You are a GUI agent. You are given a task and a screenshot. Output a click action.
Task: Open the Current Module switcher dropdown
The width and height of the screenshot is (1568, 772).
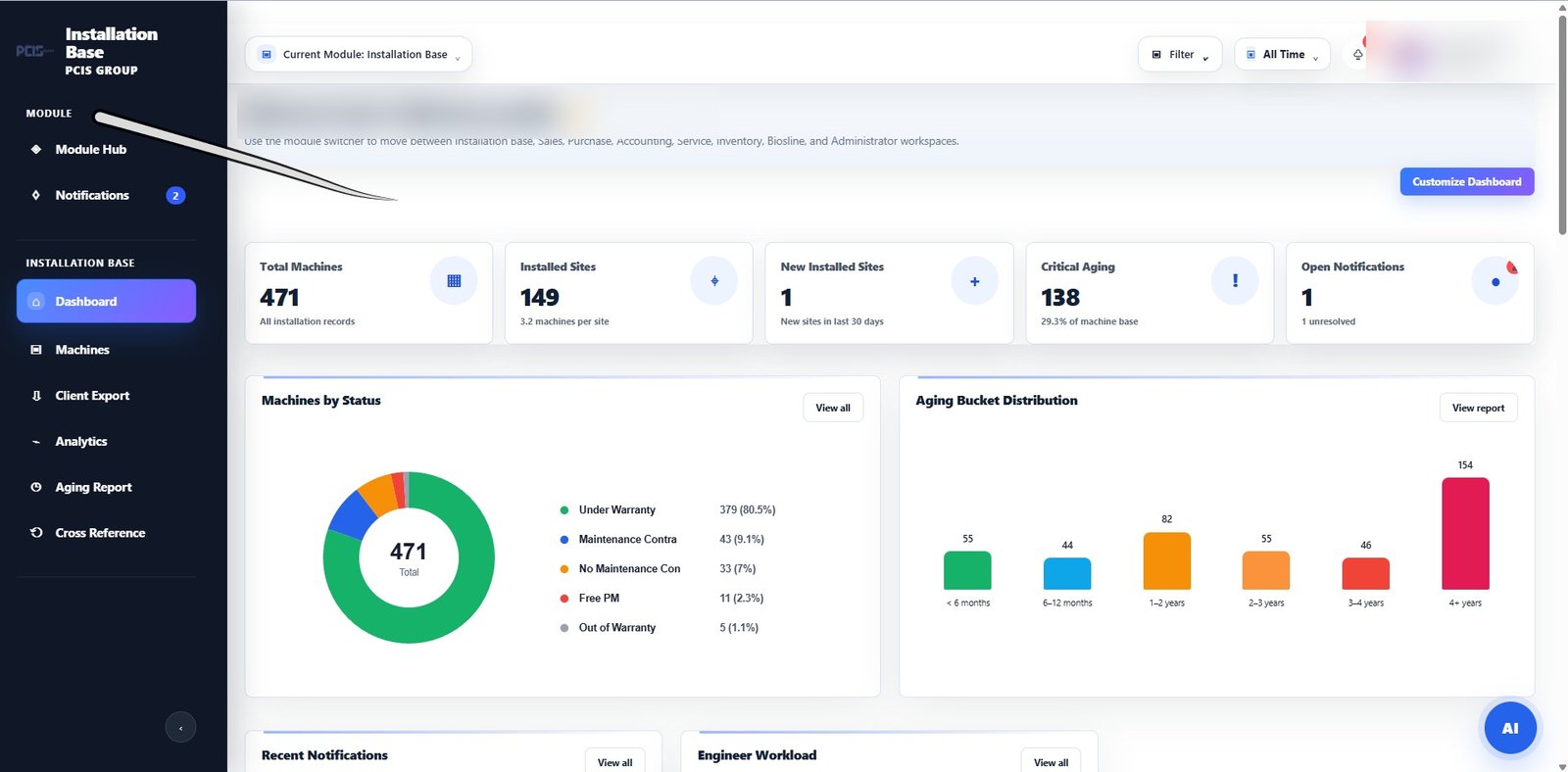[x=359, y=55]
